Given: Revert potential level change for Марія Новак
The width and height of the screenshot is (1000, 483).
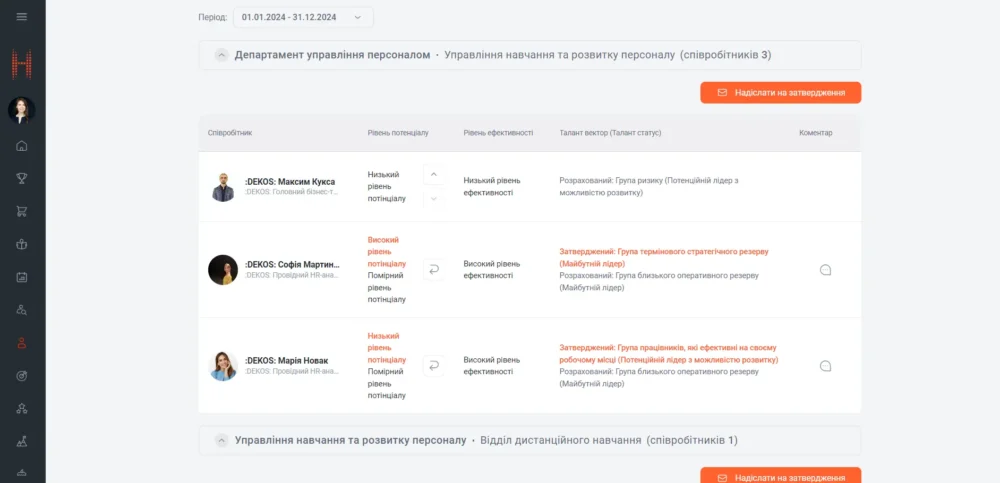Looking at the screenshot, I should [x=433, y=366].
